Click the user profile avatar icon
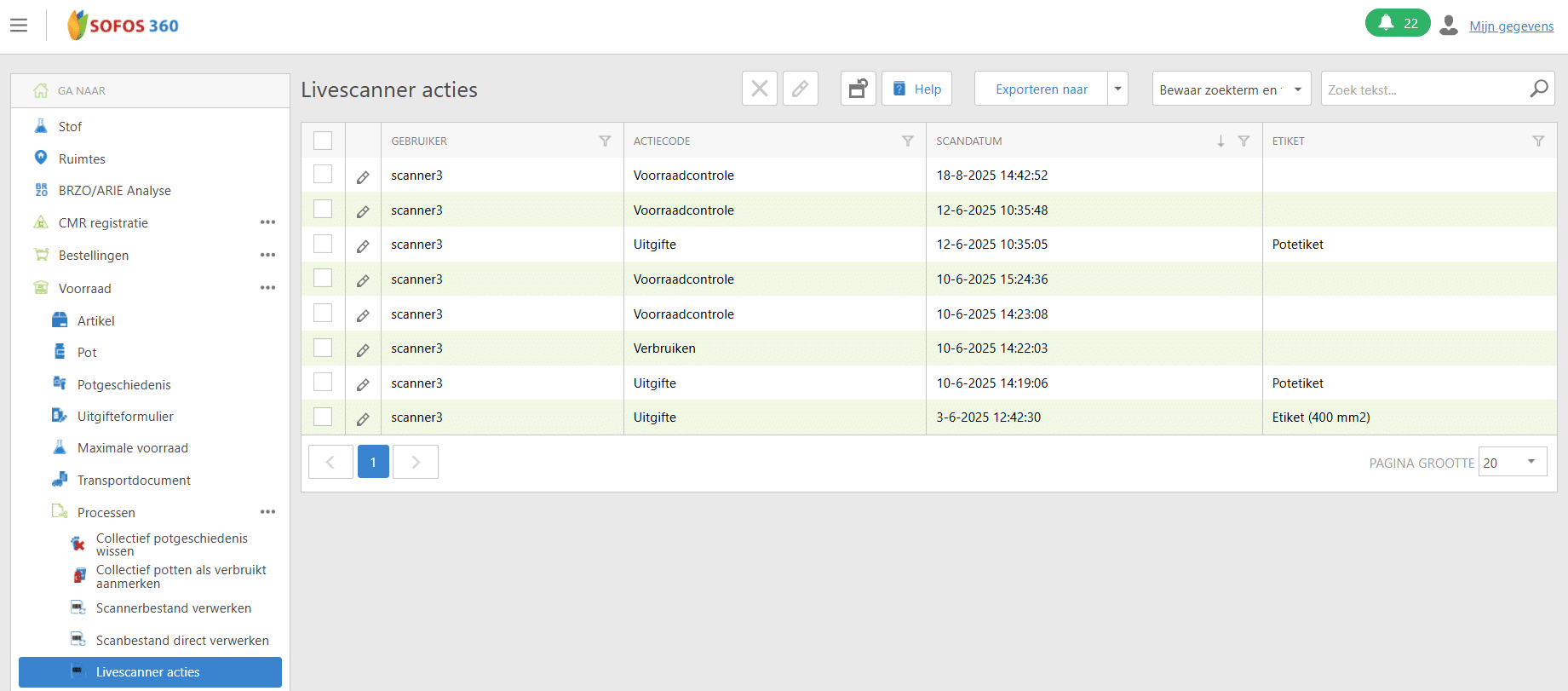The image size is (1568, 691). 1449,25
